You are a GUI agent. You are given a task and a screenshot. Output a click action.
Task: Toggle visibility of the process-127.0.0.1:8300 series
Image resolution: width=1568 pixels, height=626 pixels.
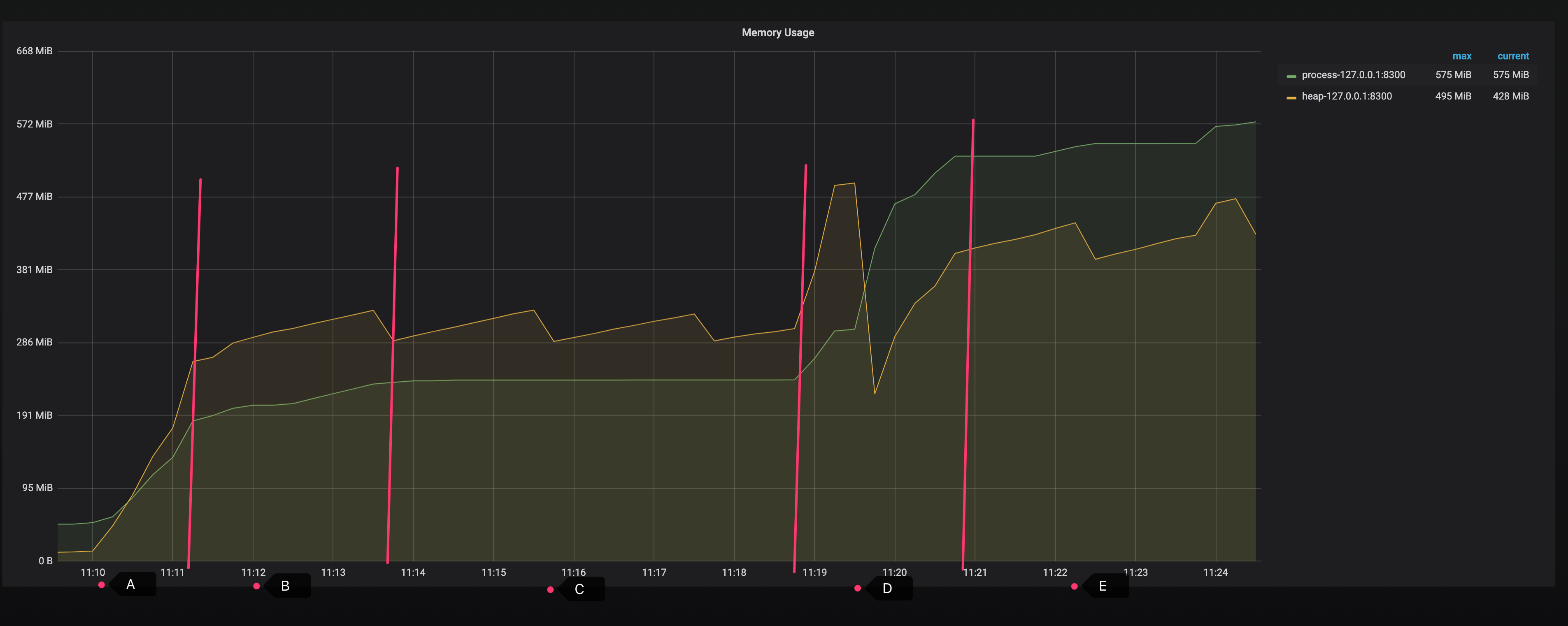[x=1352, y=75]
